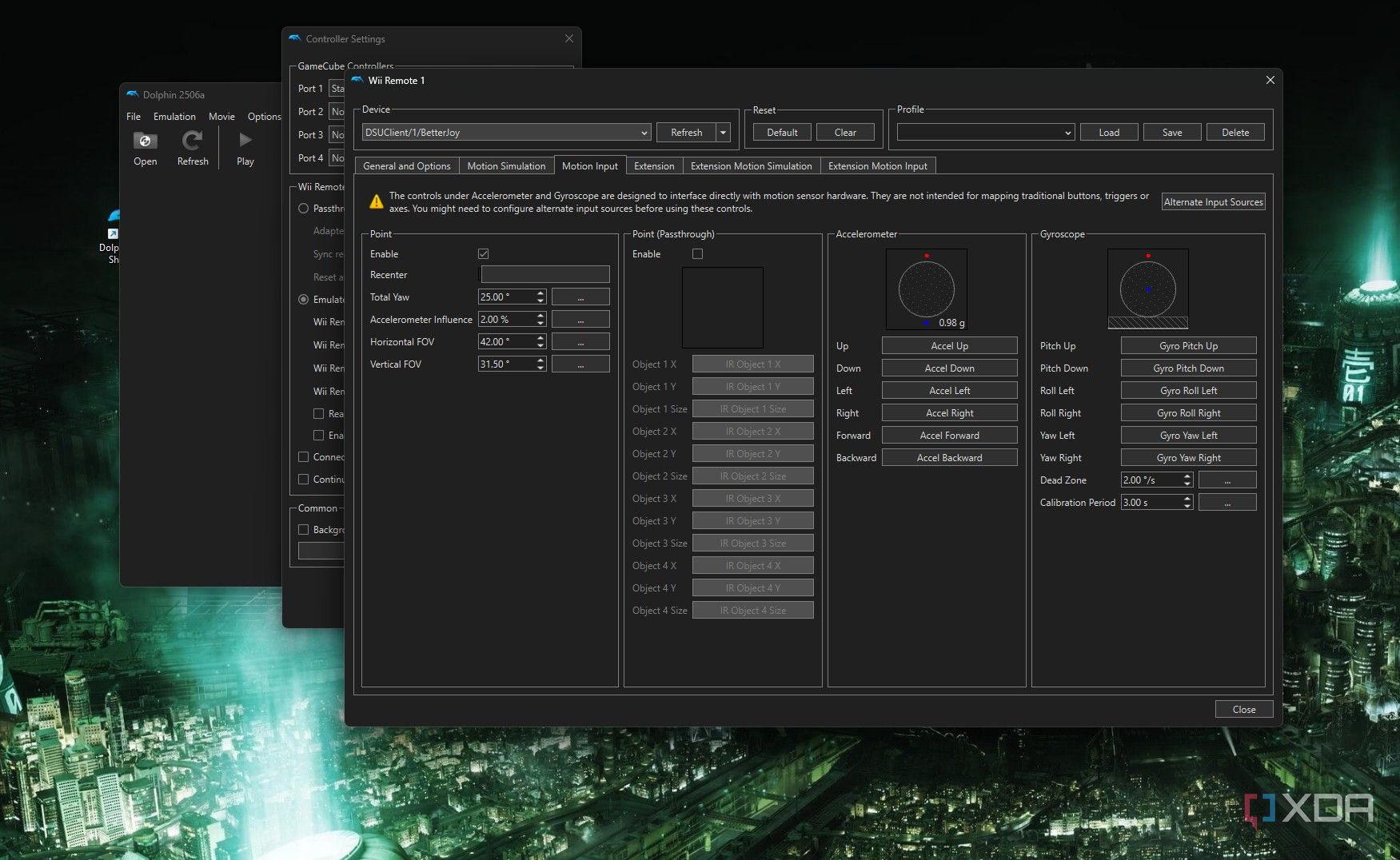The width and height of the screenshot is (1400, 860).
Task: Disable the Point Enable checkbox
Action: (483, 254)
